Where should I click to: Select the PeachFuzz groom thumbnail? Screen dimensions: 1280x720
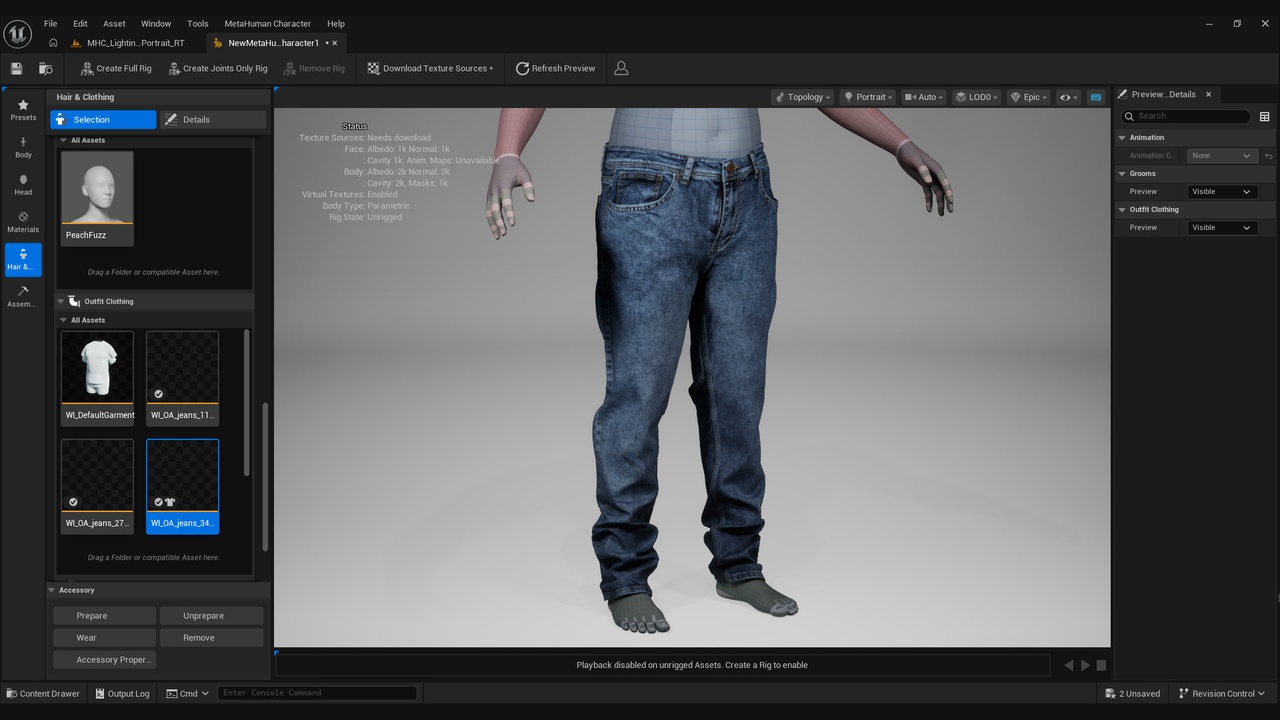(x=97, y=197)
